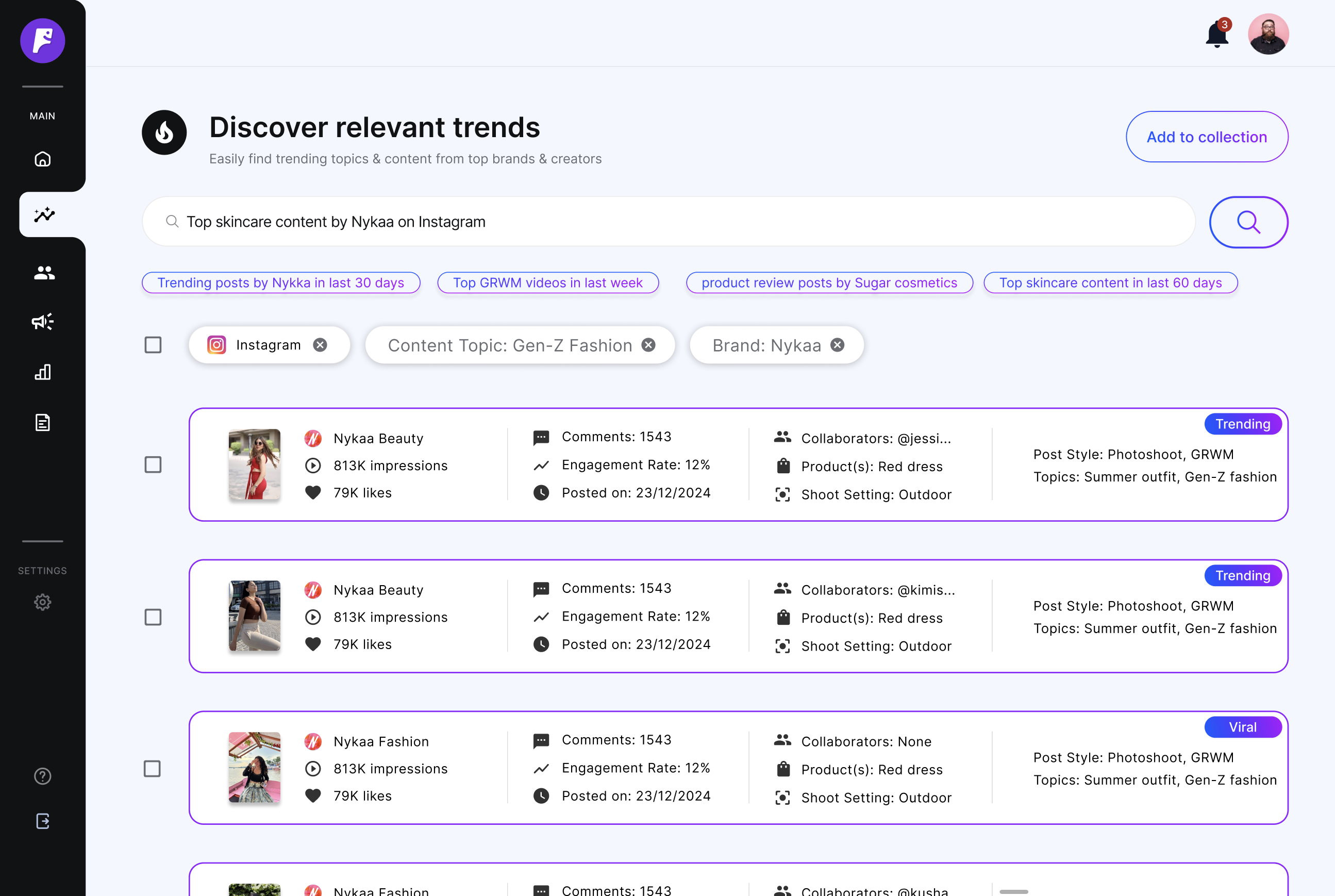Open thumbnail of the Viral Nykaa Fashion post

(x=254, y=768)
